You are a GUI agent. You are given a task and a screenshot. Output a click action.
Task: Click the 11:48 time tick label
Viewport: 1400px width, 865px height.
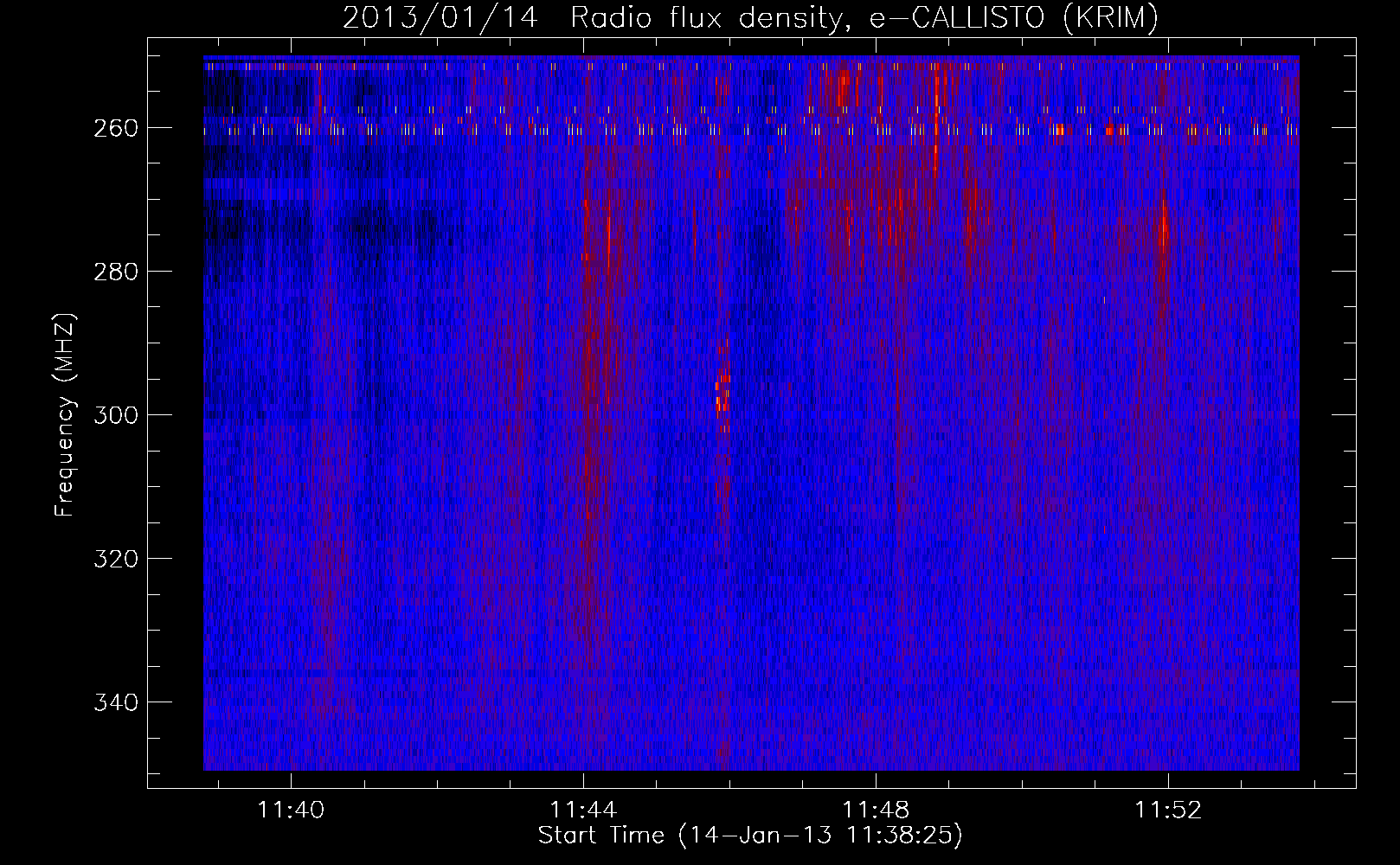tap(876, 810)
